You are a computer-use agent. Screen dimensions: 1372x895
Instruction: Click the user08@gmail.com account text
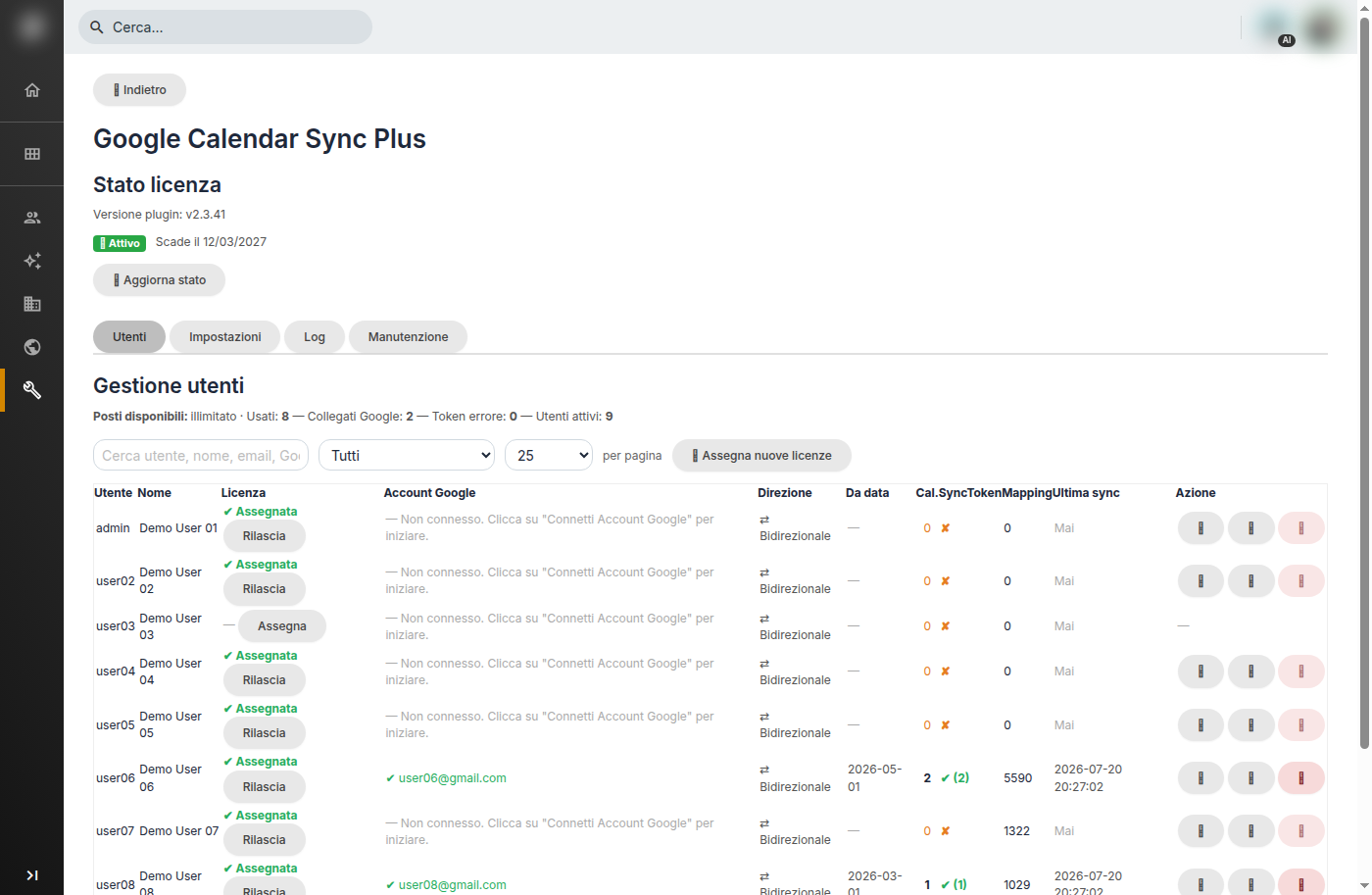coord(453,885)
